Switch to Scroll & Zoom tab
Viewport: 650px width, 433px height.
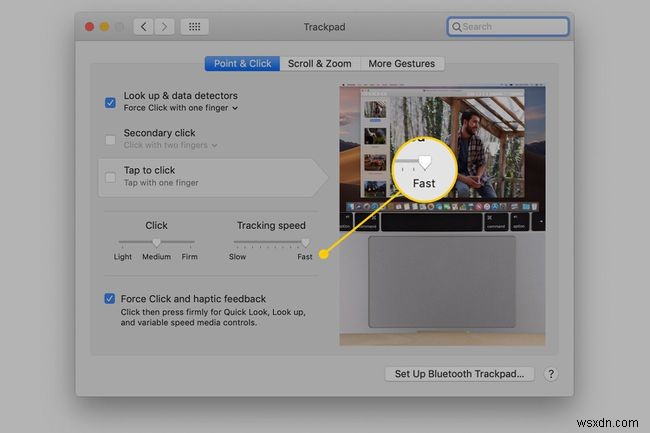[318, 64]
